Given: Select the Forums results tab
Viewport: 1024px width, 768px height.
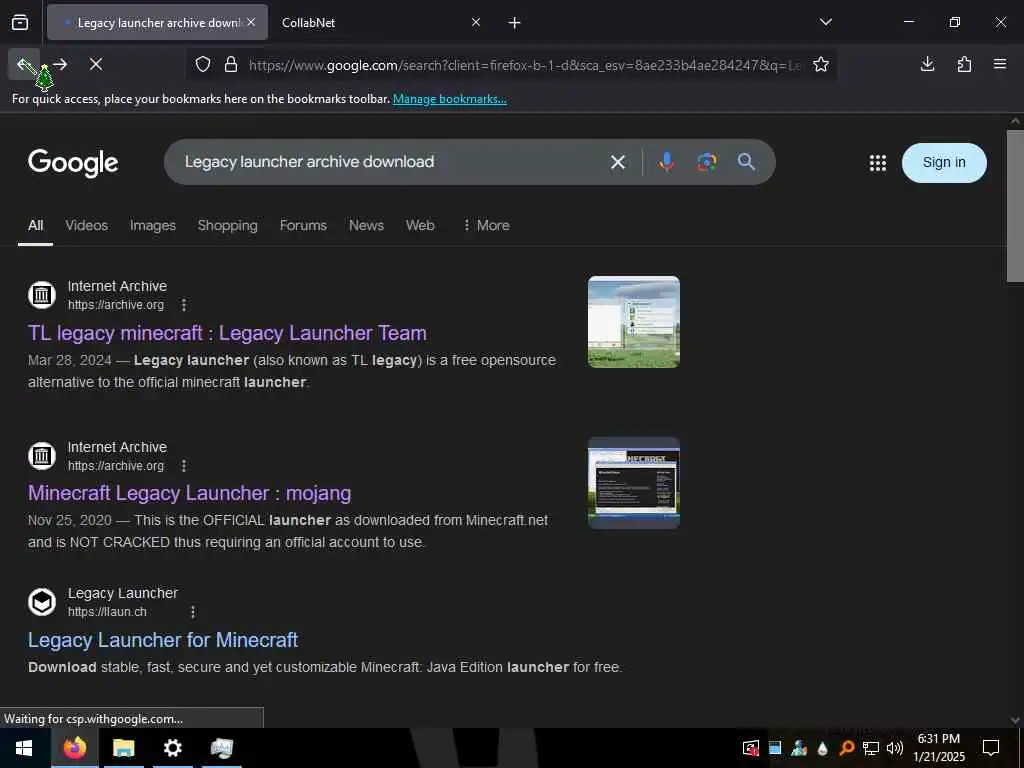Looking at the screenshot, I should [x=303, y=225].
